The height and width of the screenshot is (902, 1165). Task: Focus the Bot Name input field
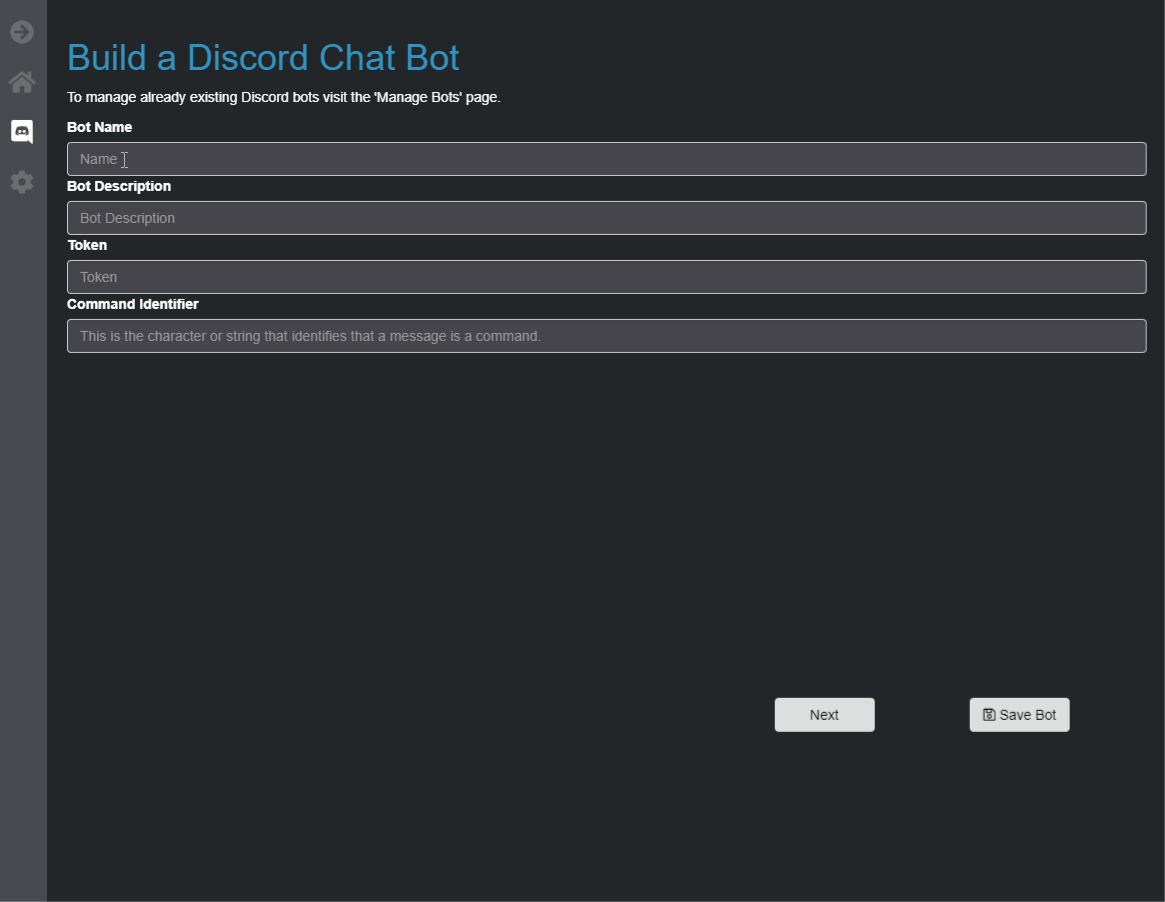click(606, 159)
